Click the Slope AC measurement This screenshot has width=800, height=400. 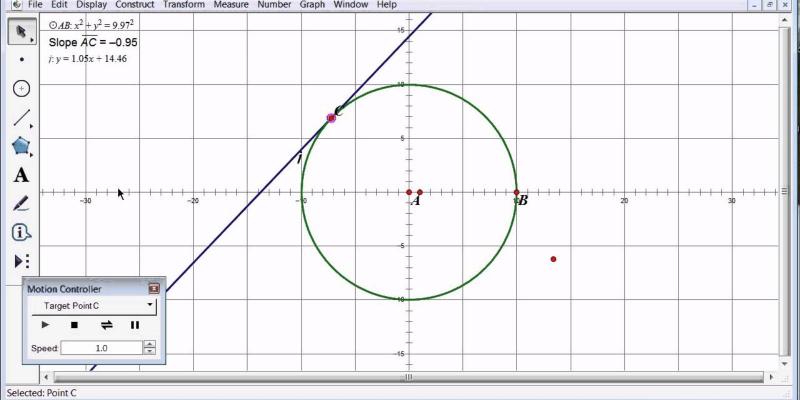93,42
